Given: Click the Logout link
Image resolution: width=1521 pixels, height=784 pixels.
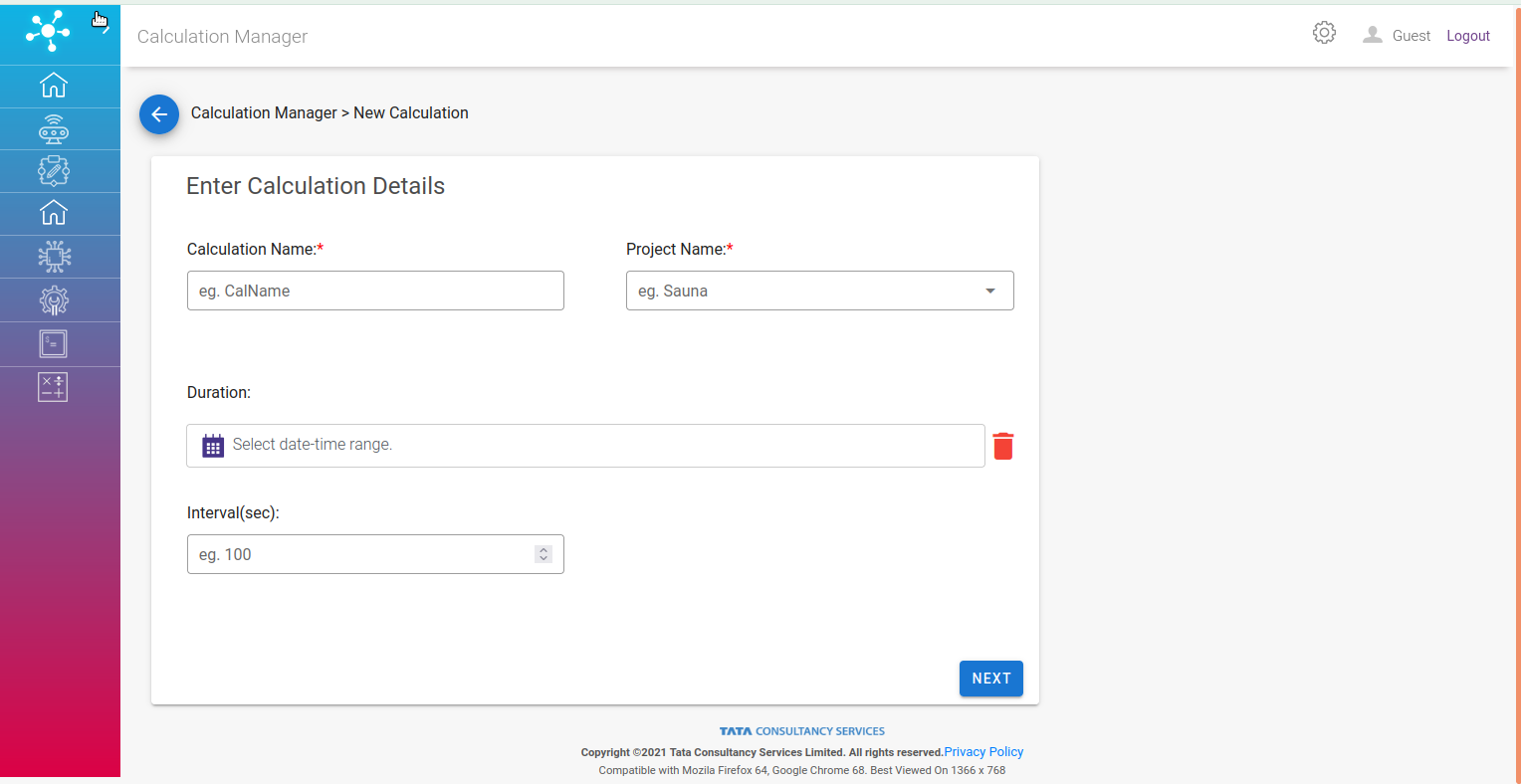Looking at the screenshot, I should 1468,36.
